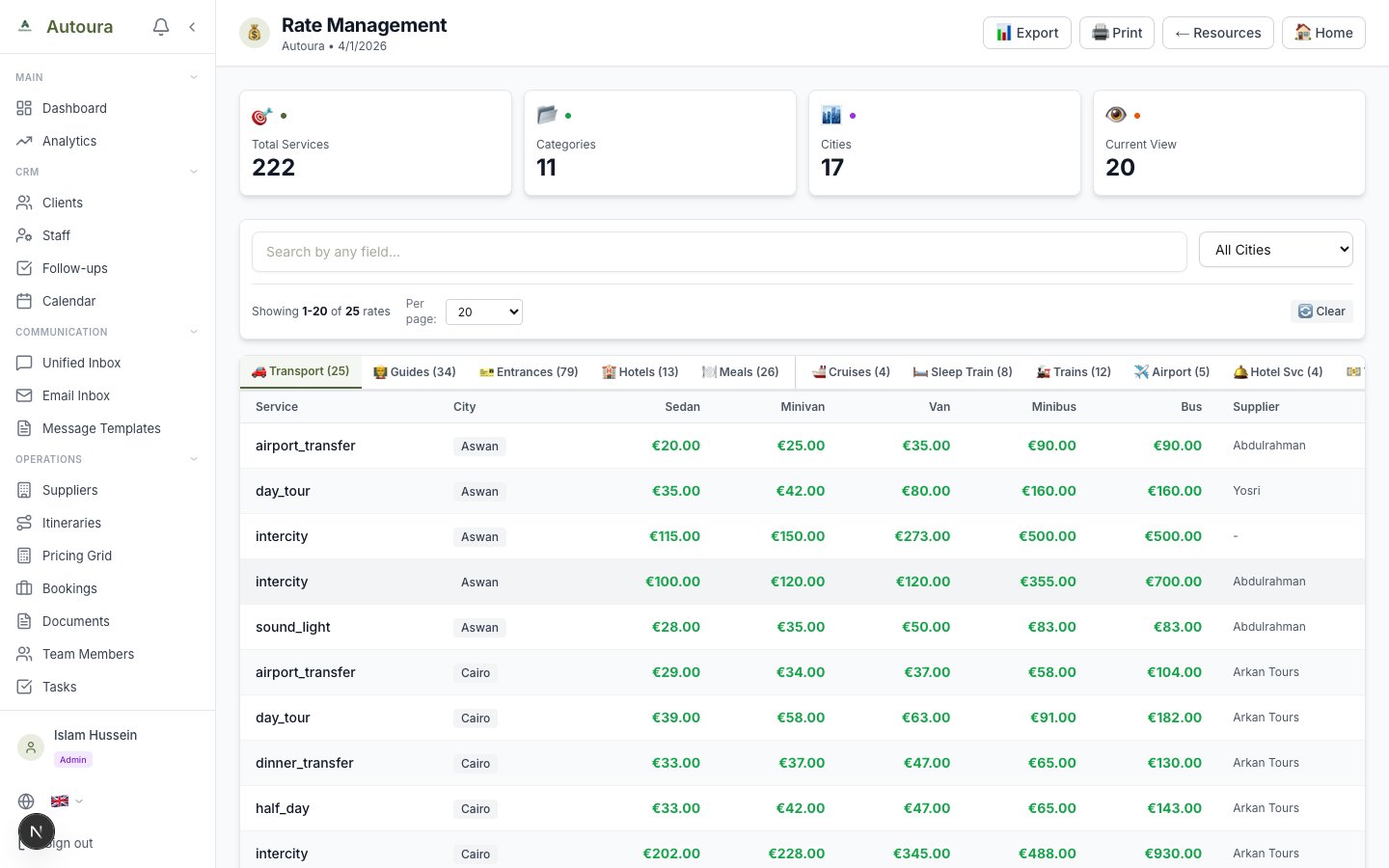Click the round N badge

tap(37, 831)
